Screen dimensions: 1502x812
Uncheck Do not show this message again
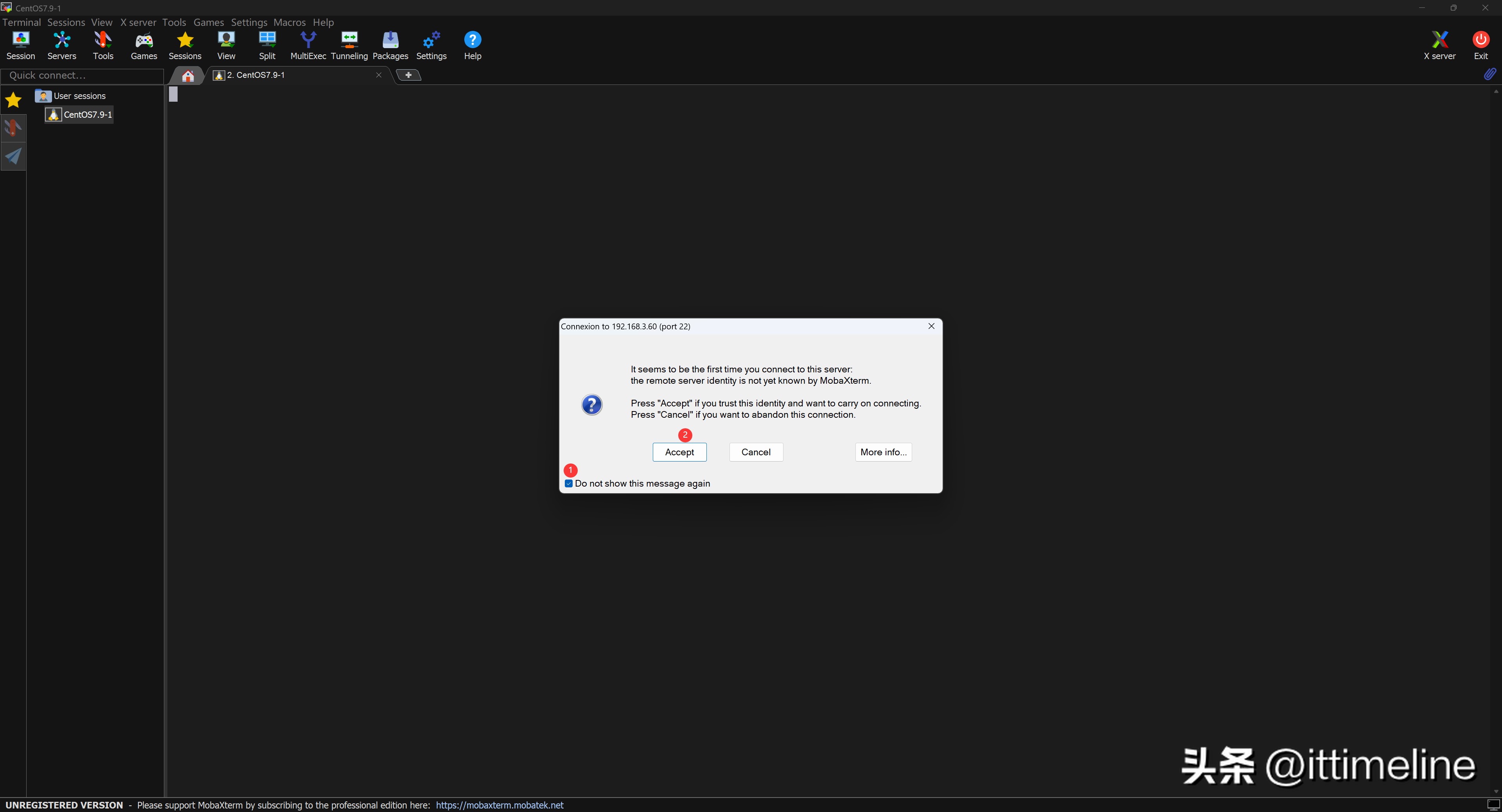coord(568,483)
